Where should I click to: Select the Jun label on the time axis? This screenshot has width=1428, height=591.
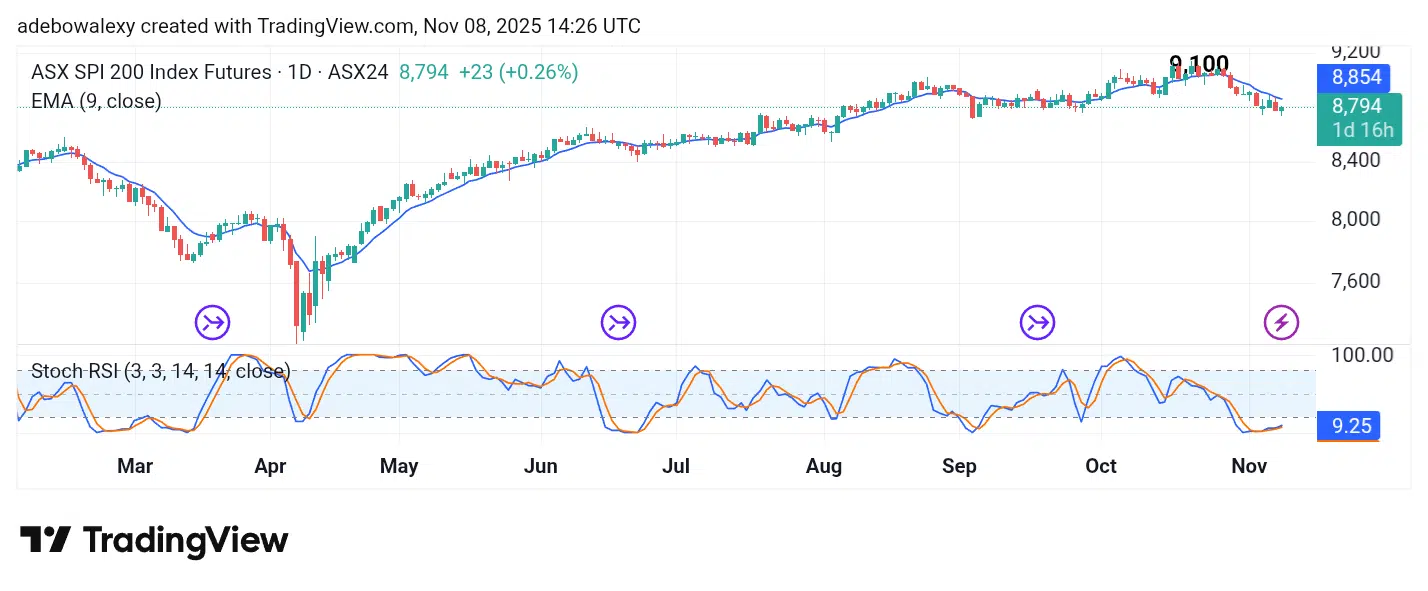tap(541, 466)
